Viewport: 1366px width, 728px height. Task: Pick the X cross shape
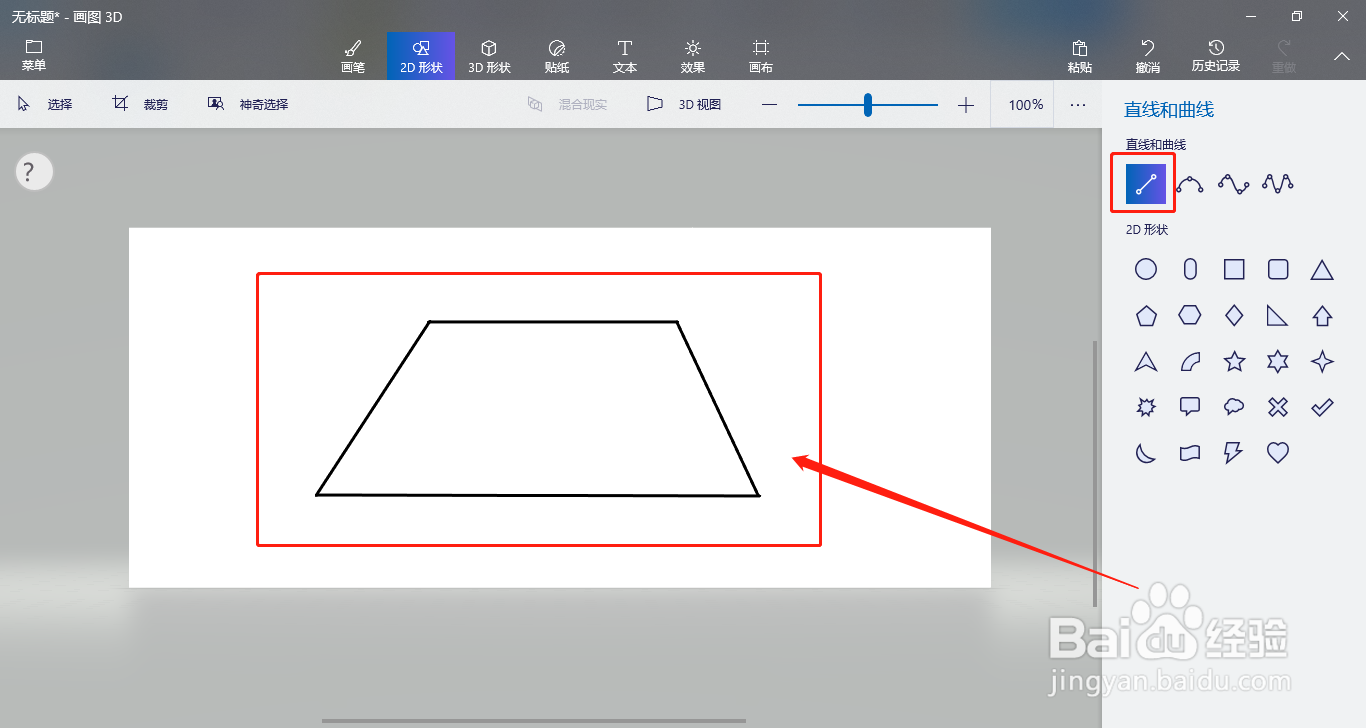1278,407
